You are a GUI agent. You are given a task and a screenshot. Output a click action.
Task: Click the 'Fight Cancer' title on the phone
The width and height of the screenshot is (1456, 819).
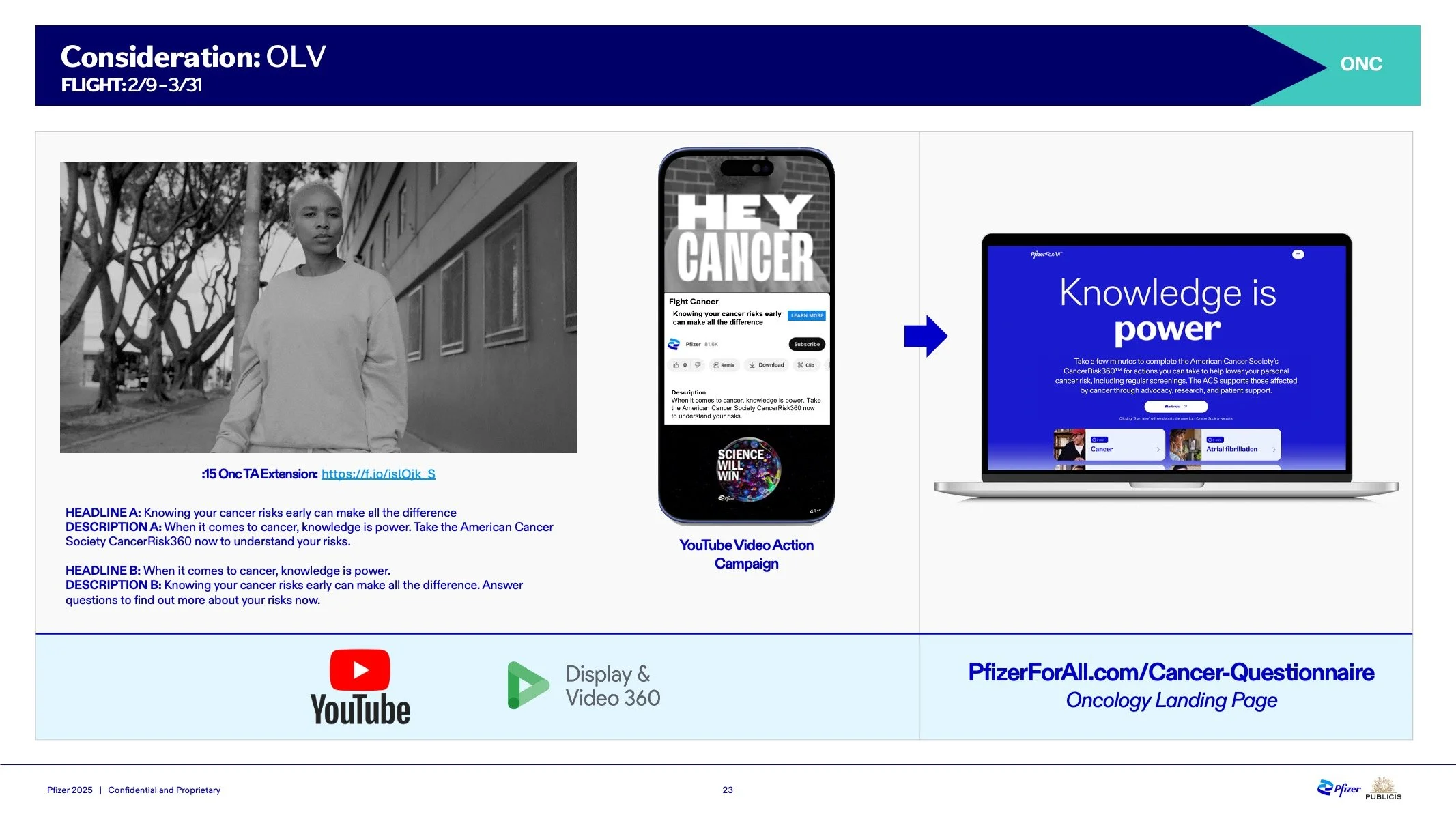pos(694,302)
